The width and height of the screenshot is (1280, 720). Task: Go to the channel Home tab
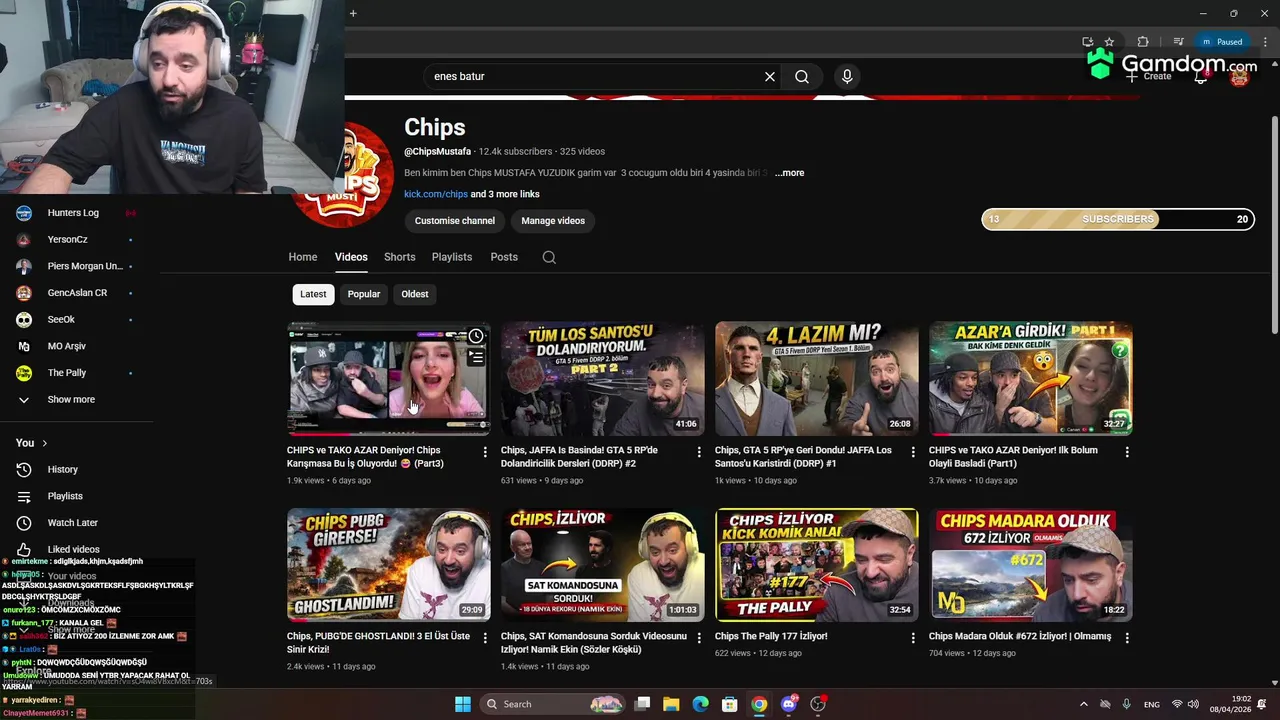[x=303, y=257]
